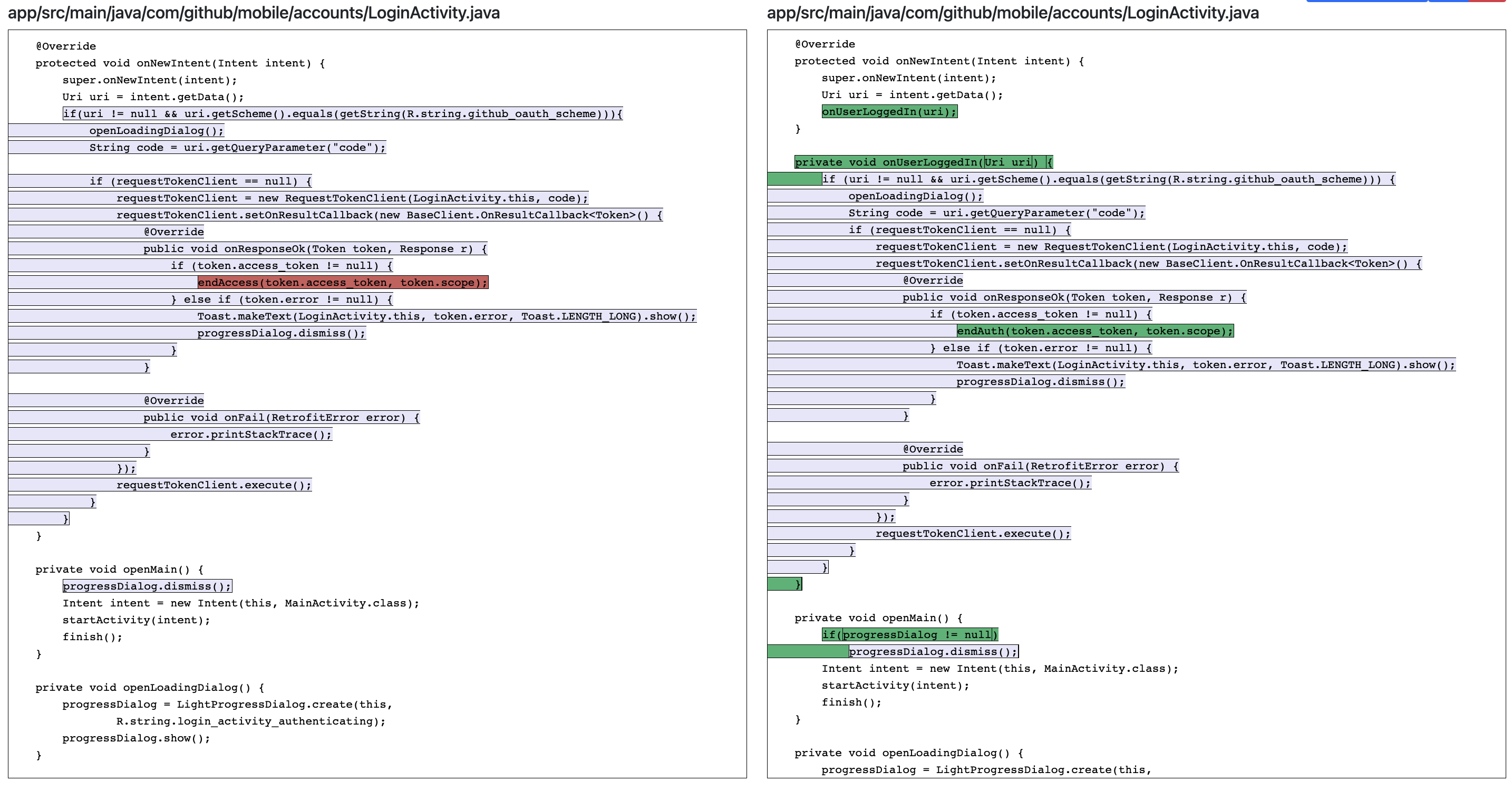Click requestTokenClient.execute(); in right pane
The image size is (1512, 791).
point(973,534)
